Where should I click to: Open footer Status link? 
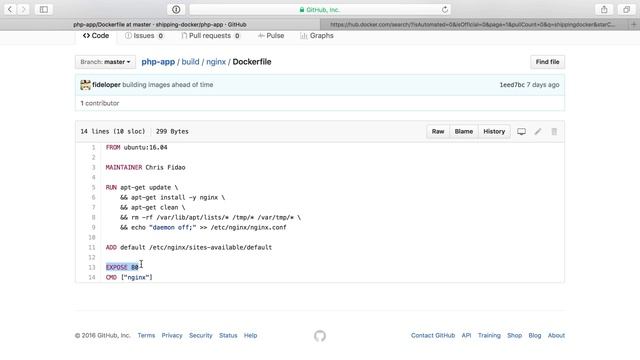(228, 336)
